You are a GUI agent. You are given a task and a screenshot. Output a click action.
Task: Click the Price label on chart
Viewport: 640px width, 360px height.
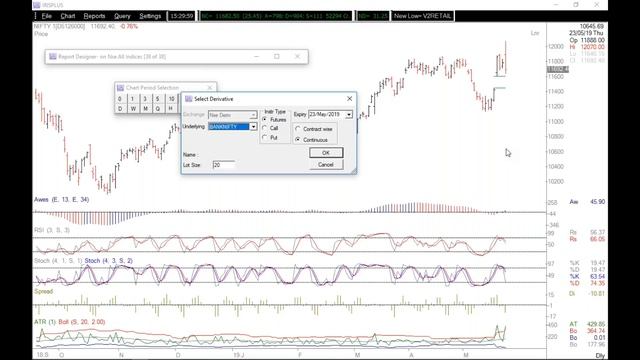point(41,34)
